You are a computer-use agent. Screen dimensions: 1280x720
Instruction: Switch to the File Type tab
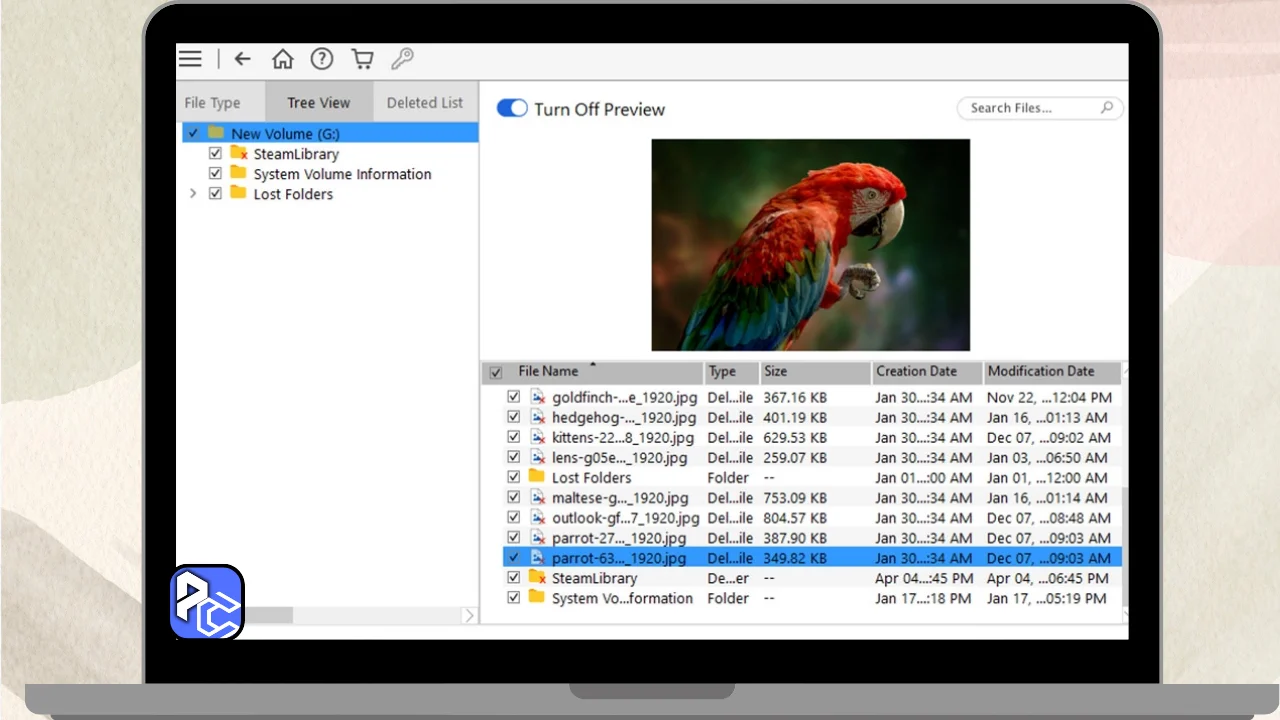point(212,103)
